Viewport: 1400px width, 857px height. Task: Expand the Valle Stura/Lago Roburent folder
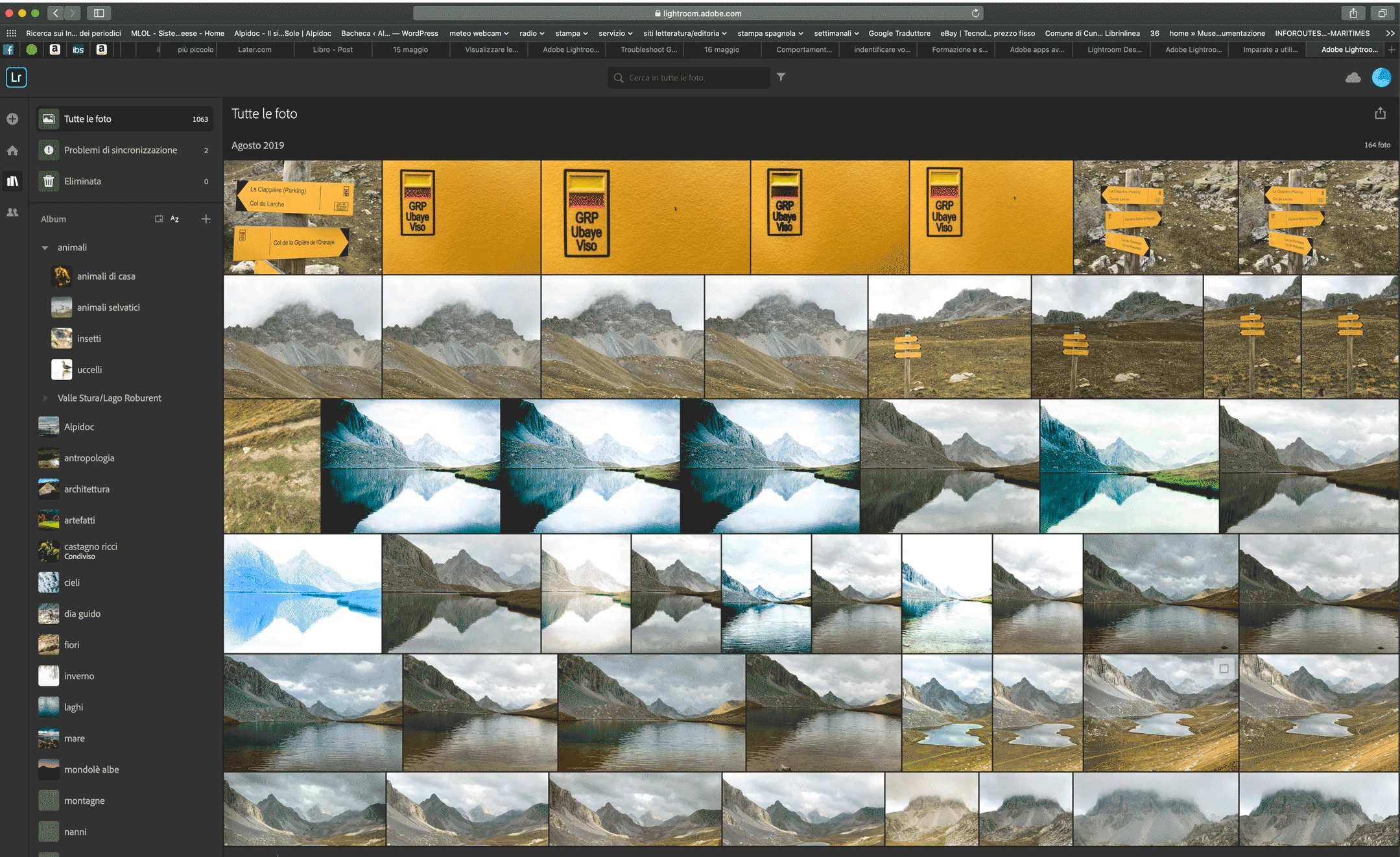coord(45,398)
